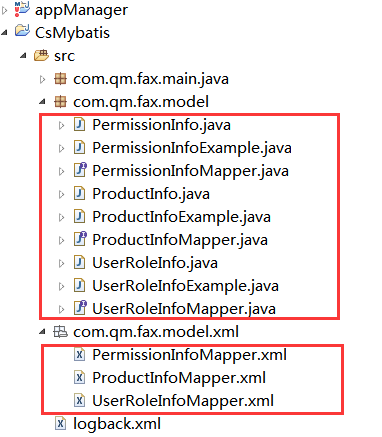Collapse com.qm.fax.model package arrow
This screenshot has width=382, height=437.
point(42,102)
